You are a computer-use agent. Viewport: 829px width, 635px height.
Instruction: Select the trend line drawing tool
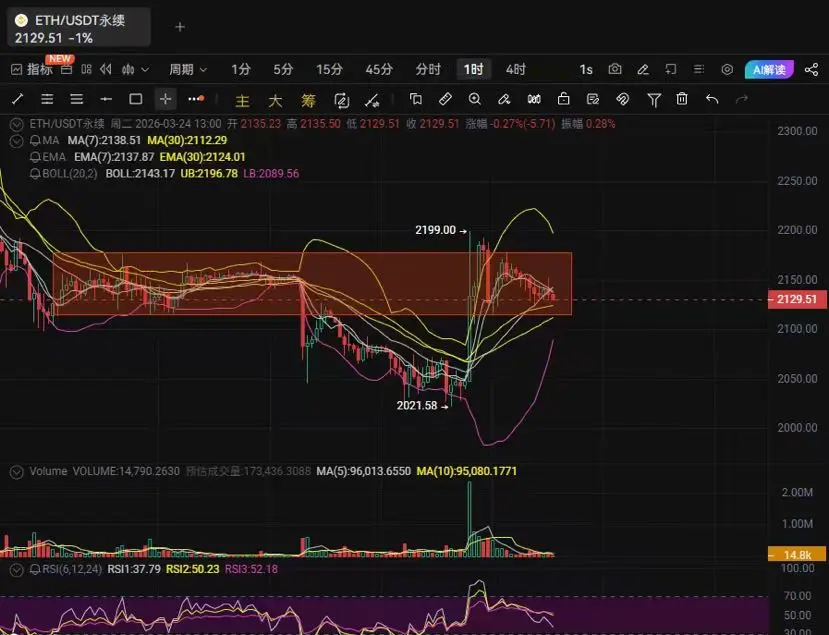[17, 99]
